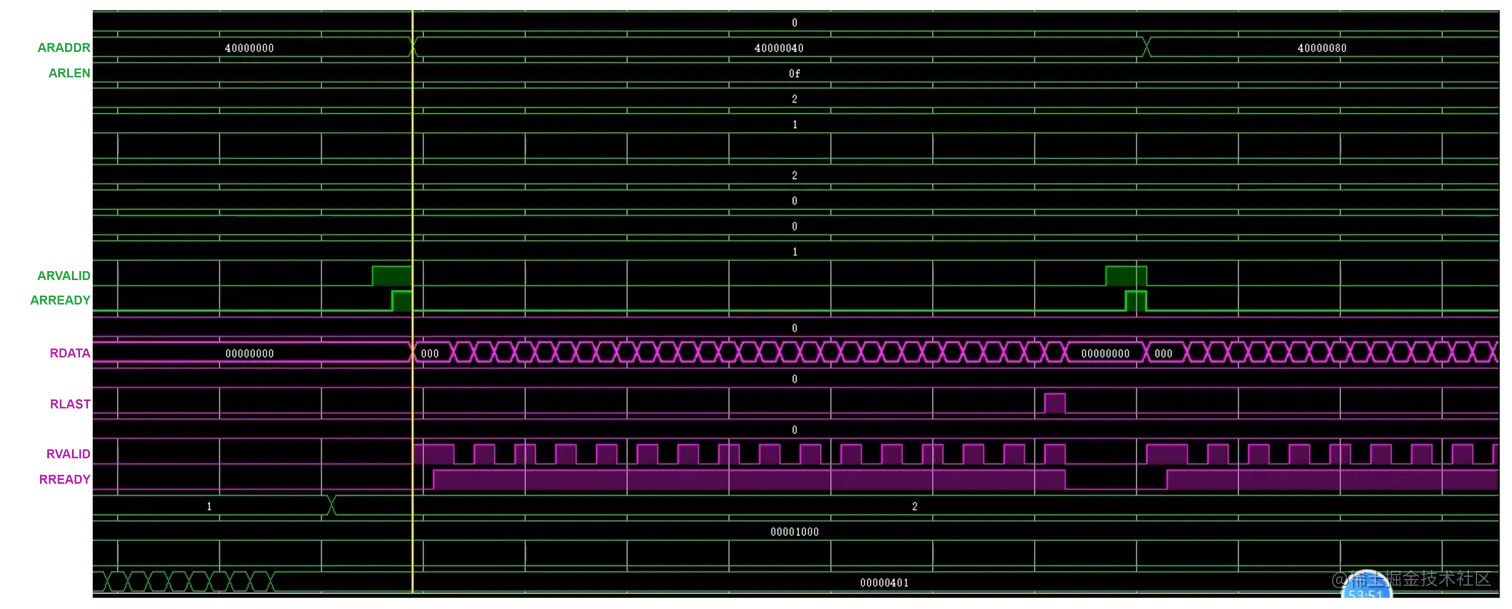Select the ARVALID signal label
The width and height of the screenshot is (1512, 609).
coord(64,275)
